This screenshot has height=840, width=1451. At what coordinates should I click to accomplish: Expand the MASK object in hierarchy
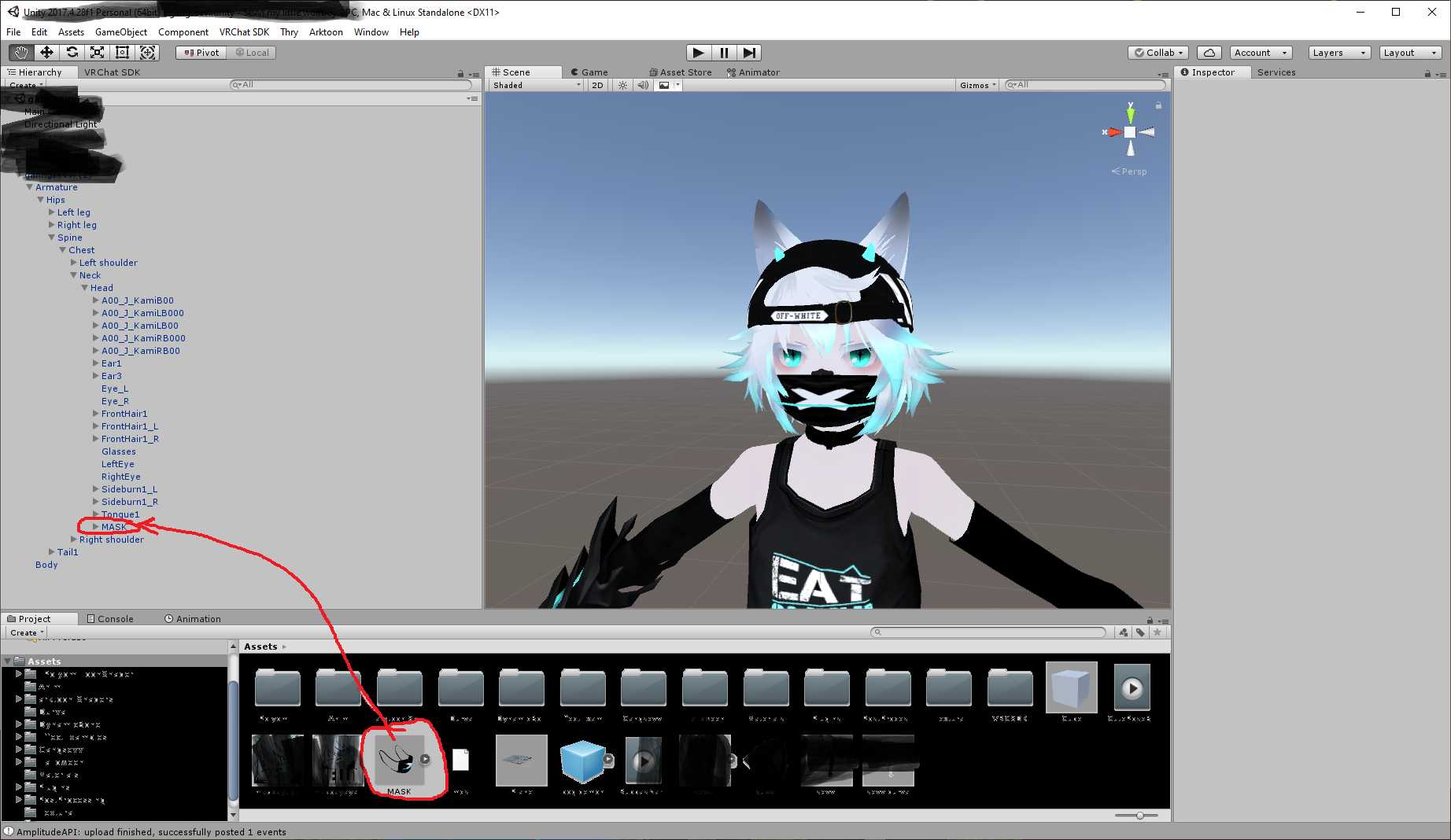coord(96,527)
